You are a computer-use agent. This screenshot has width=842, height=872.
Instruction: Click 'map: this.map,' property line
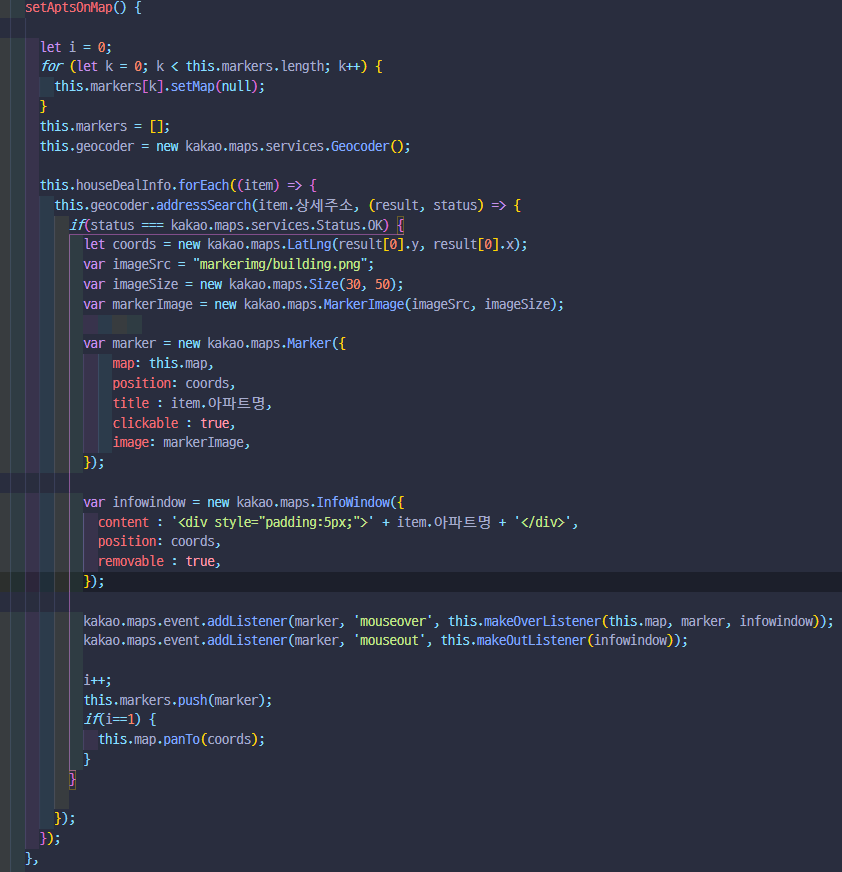[163, 363]
